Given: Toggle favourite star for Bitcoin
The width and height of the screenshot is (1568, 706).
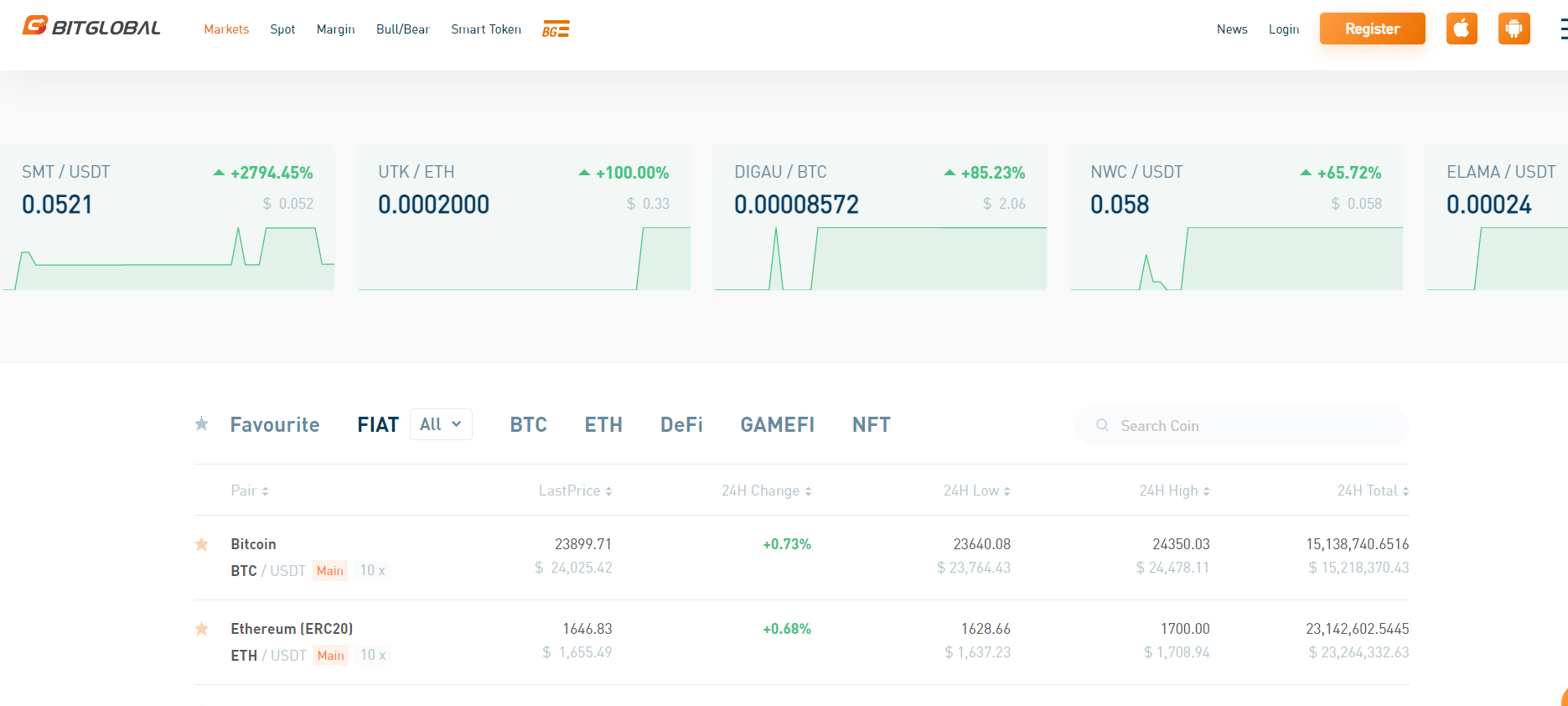Looking at the screenshot, I should tap(202, 544).
